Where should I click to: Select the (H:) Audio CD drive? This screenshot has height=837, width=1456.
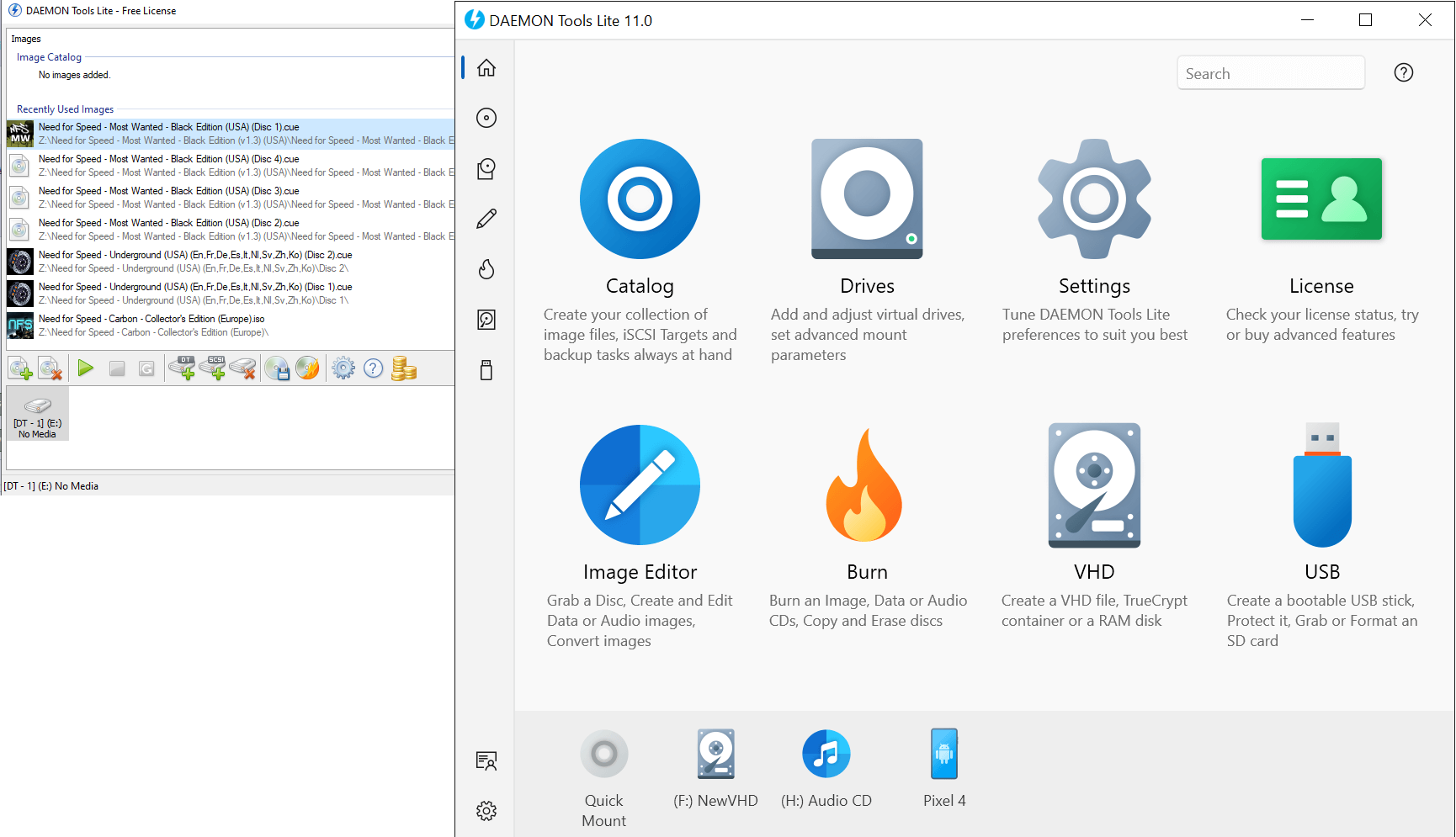[826, 769]
